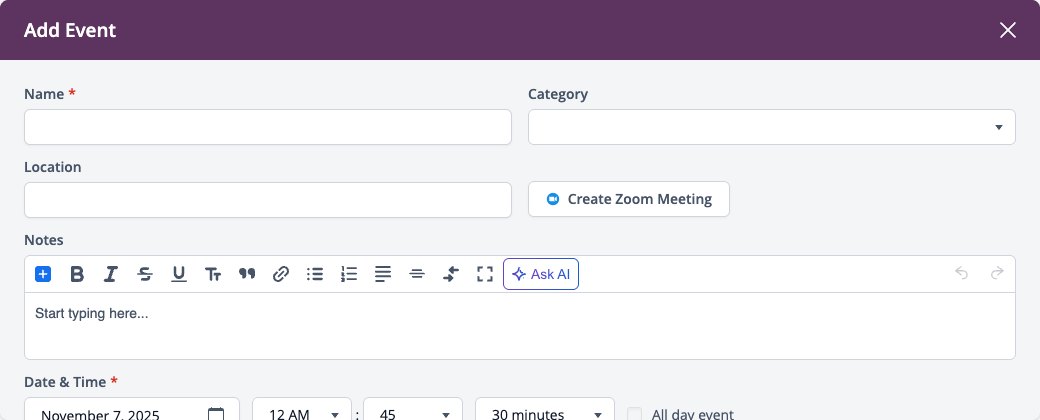Open the Category dropdown

click(771, 127)
